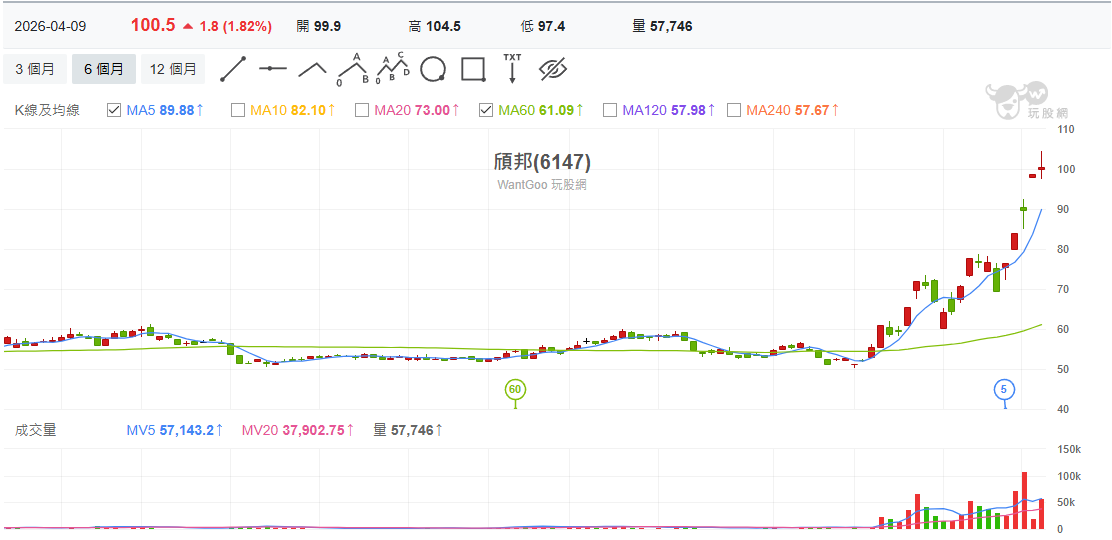Pick the 0-A-B-C-D wave pattern tool

coord(392,69)
